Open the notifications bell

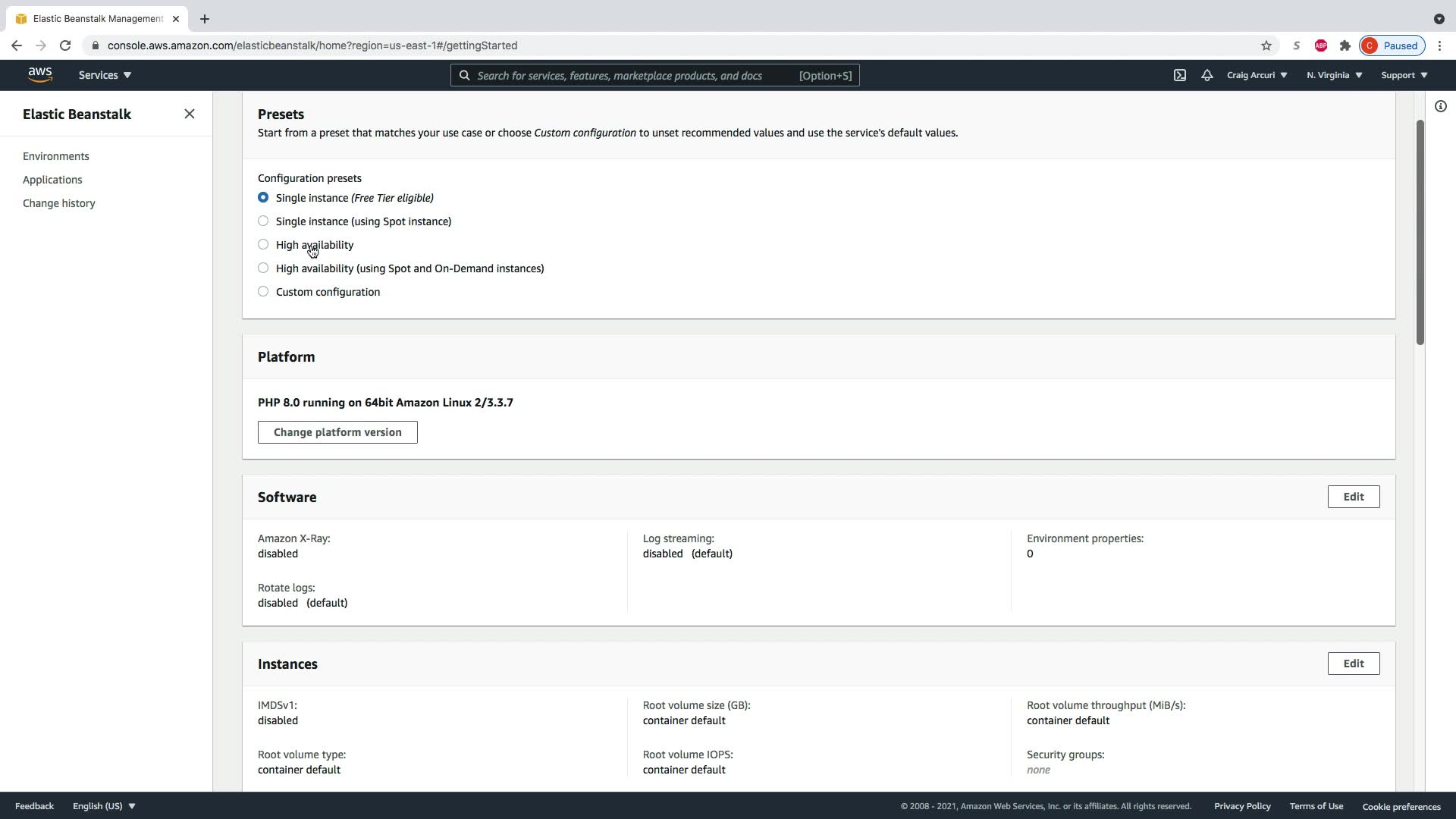(x=1207, y=75)
